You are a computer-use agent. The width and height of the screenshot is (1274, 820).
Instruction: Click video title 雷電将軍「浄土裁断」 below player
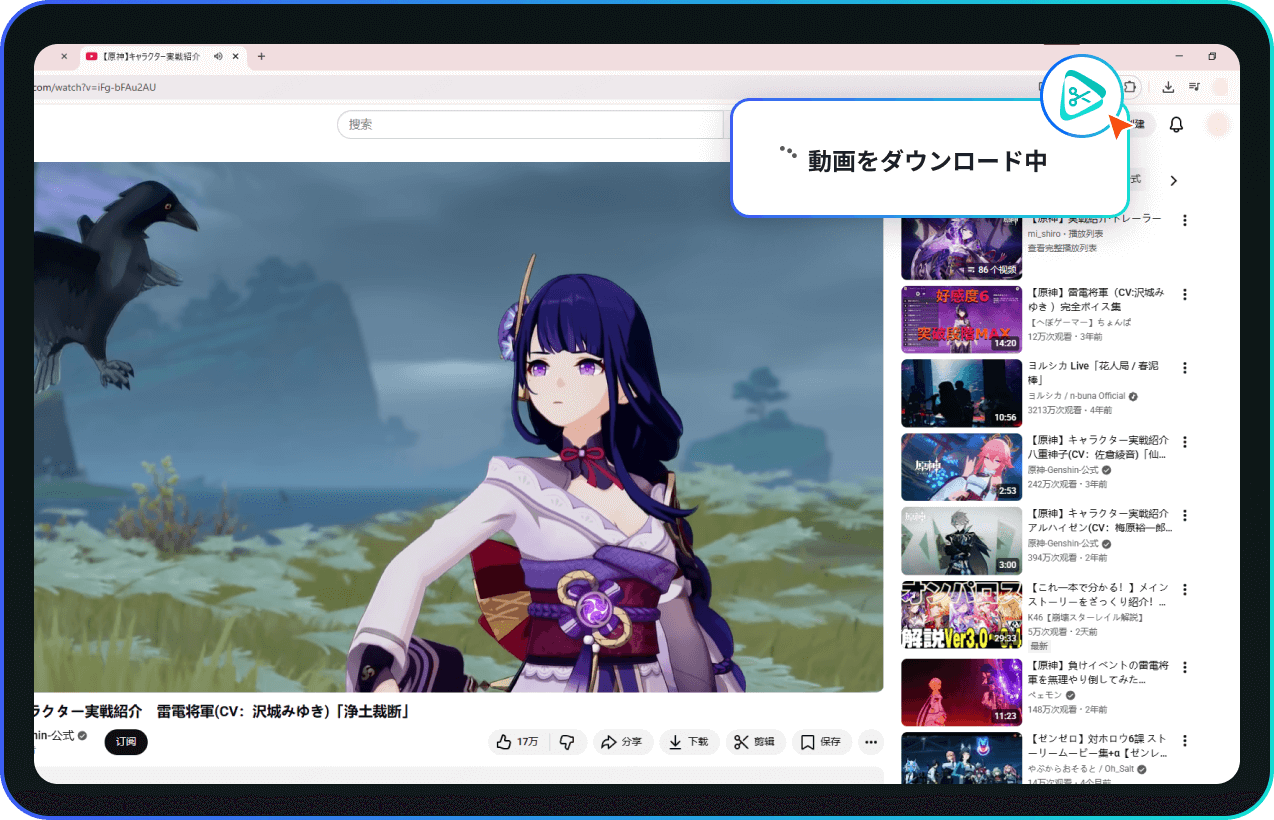(222, 712)
